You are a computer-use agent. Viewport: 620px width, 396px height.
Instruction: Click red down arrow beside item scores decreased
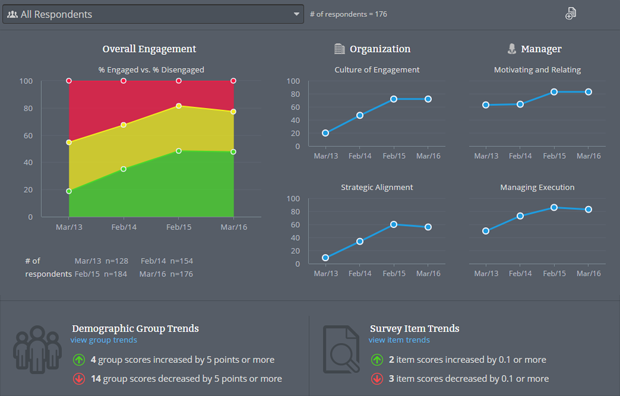[x=377, y=379]
